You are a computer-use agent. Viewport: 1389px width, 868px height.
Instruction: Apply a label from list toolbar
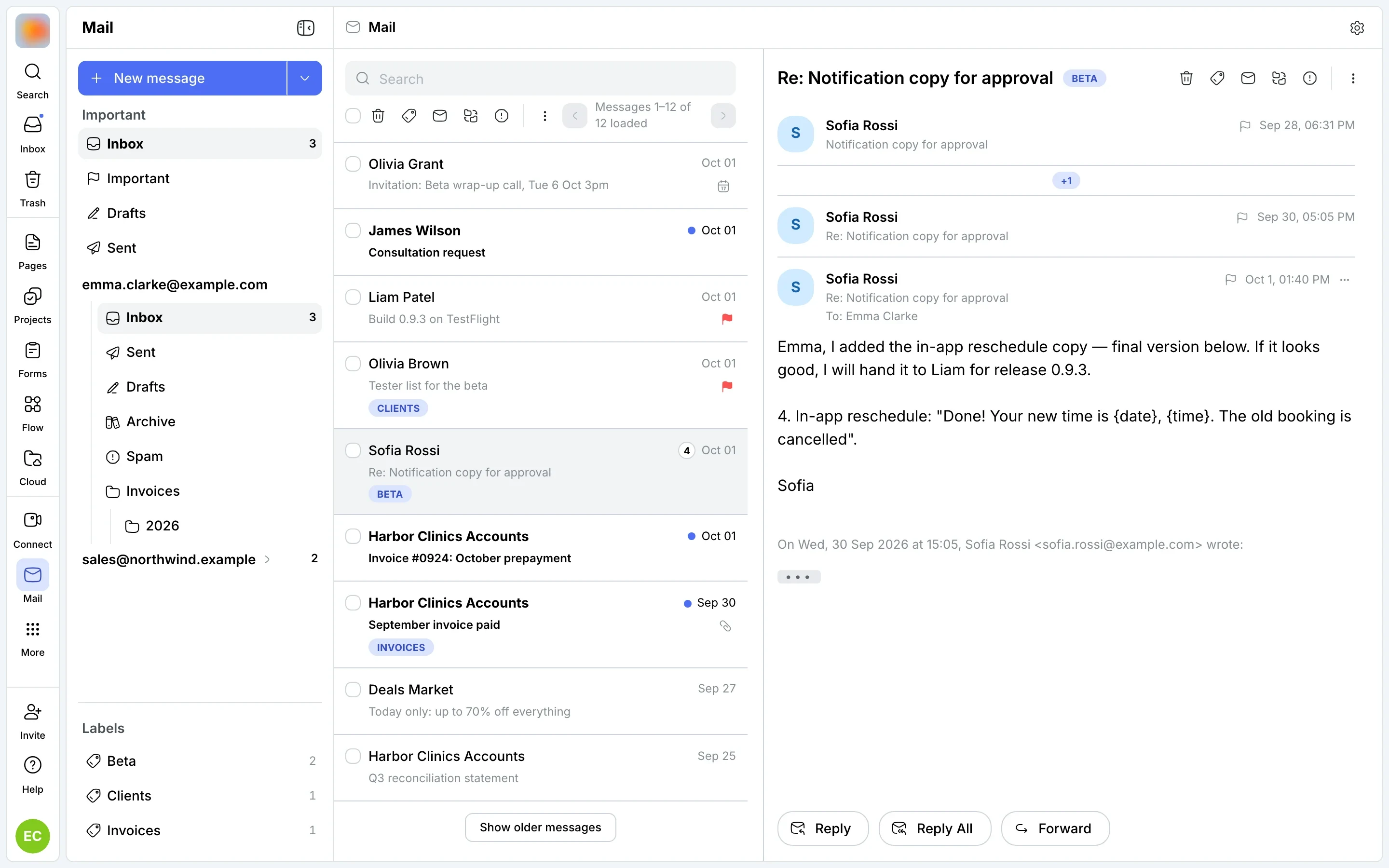[x=409, y=116]
